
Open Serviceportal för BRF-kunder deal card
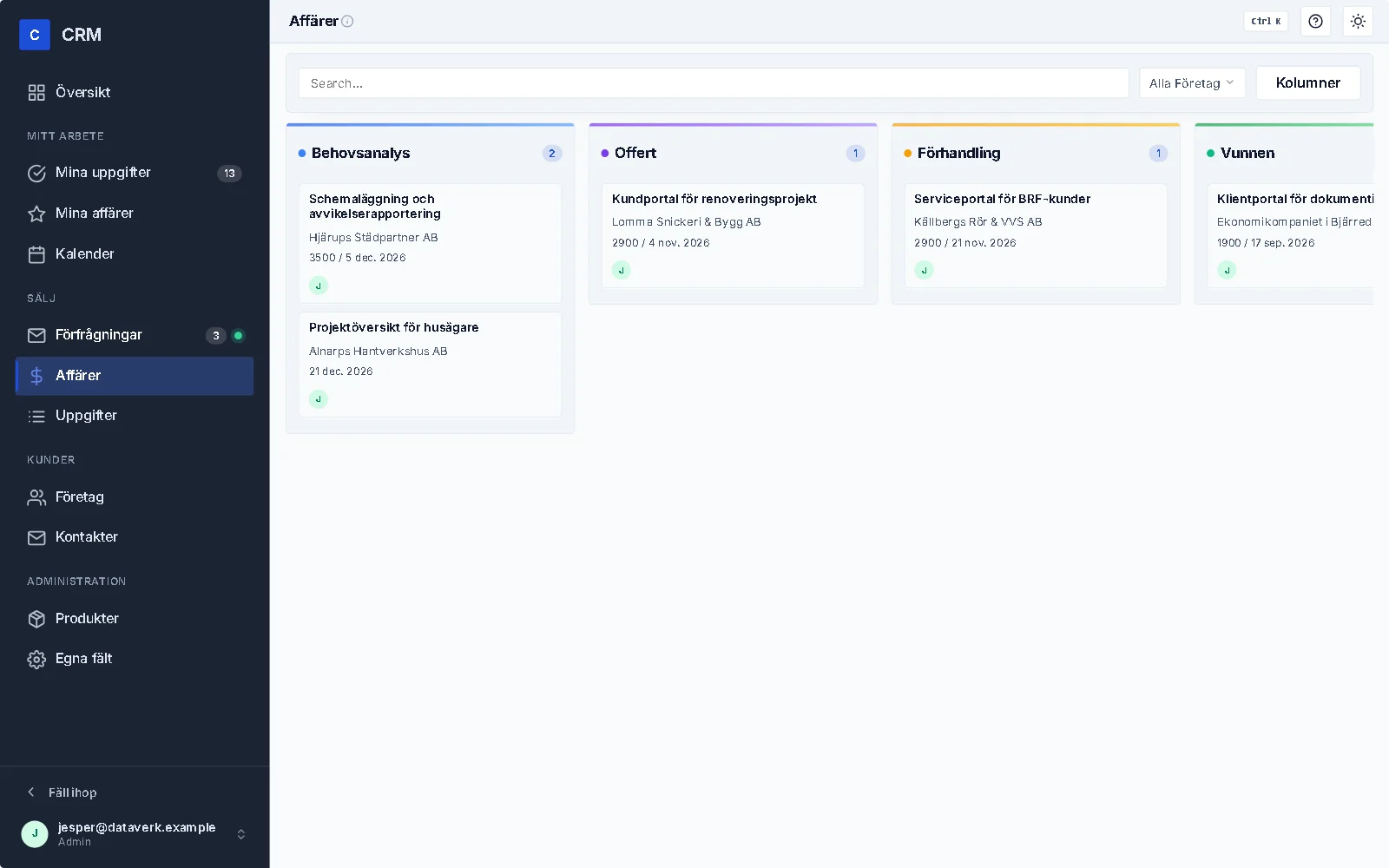pyautogui.click(x=1036, y=235)
